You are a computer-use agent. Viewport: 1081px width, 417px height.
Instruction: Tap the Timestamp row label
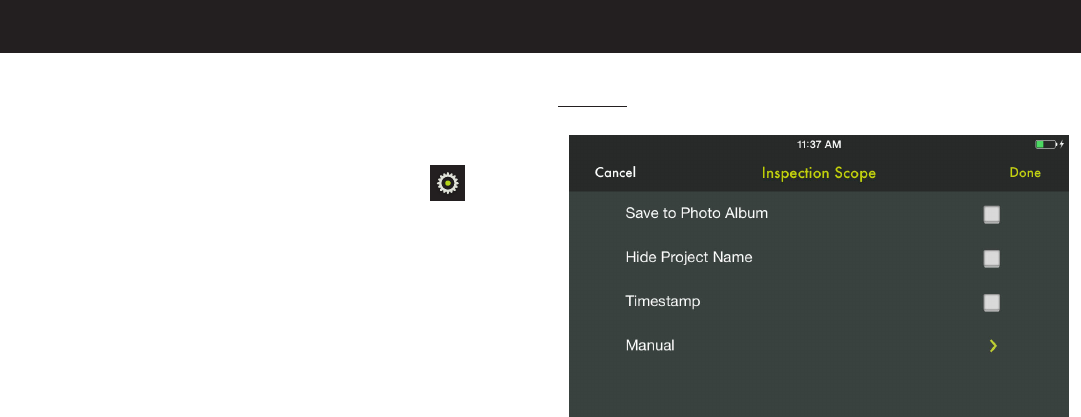663,301
